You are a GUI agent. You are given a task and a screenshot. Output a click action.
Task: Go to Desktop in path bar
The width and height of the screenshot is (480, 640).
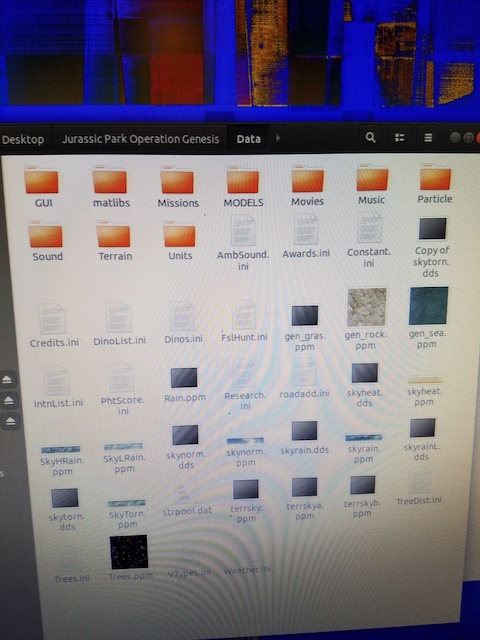pyautogui.click(x=23, y=140)
